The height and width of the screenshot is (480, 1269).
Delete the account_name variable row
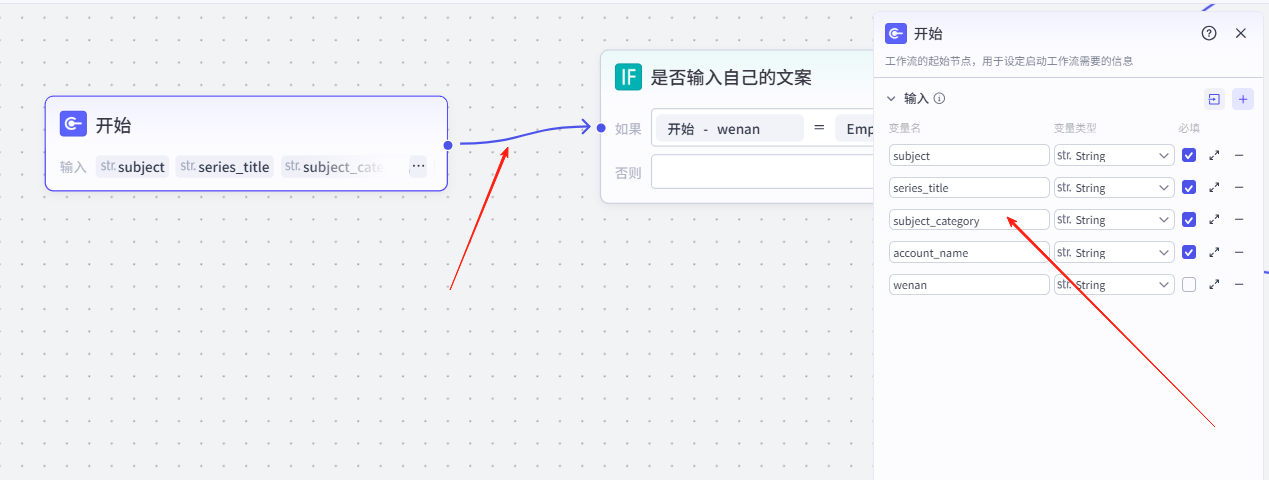1239,253
